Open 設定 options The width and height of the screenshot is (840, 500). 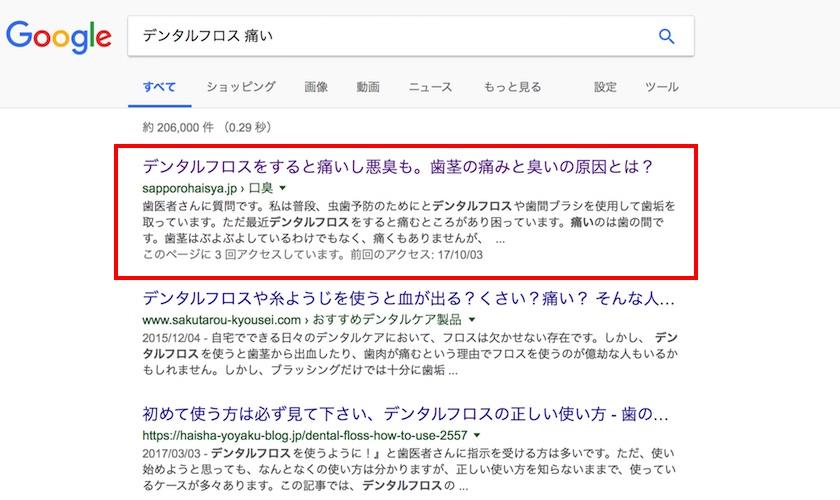[605, 87]
